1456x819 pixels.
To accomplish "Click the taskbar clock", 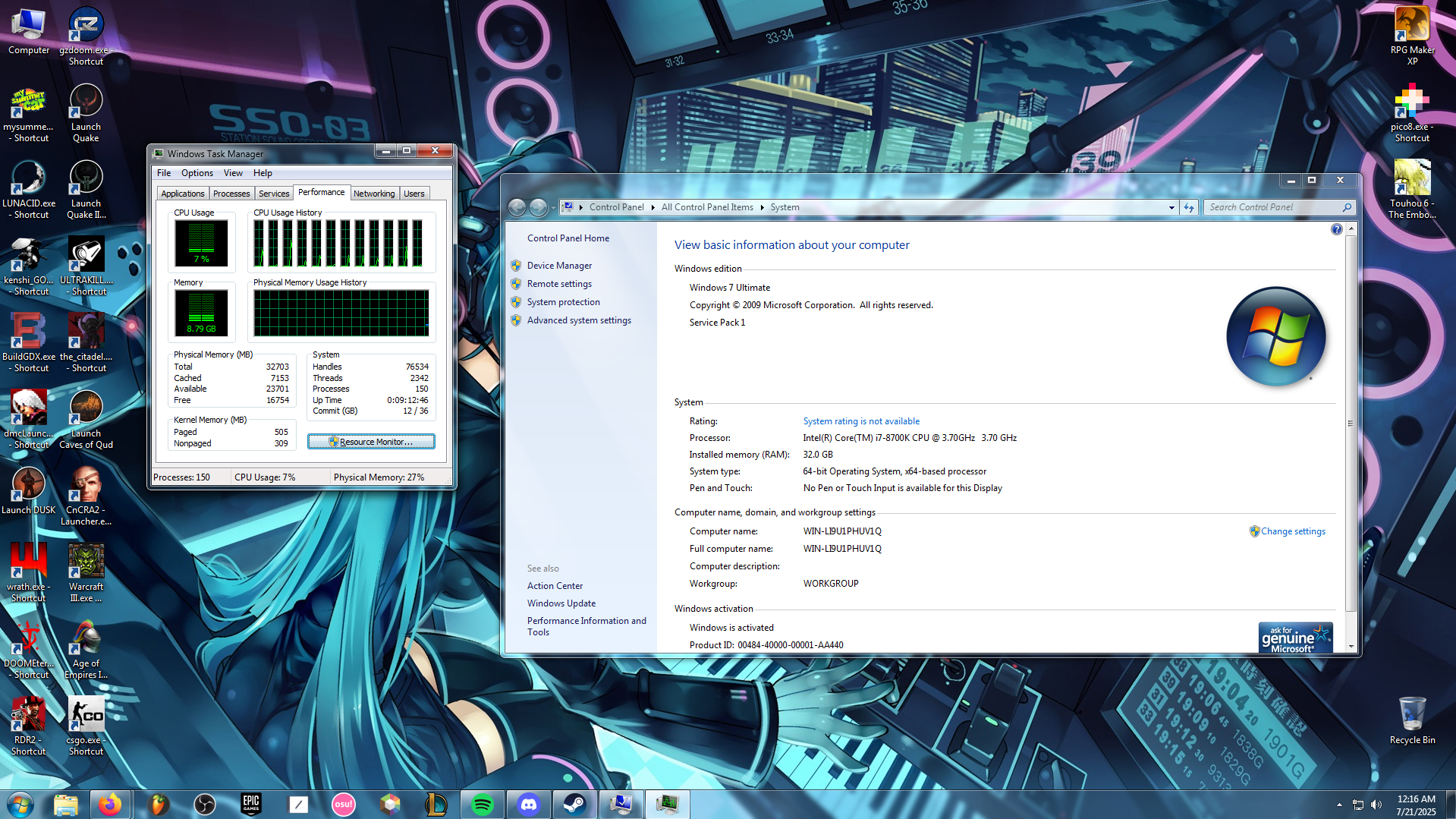I will pos(1416,805).
